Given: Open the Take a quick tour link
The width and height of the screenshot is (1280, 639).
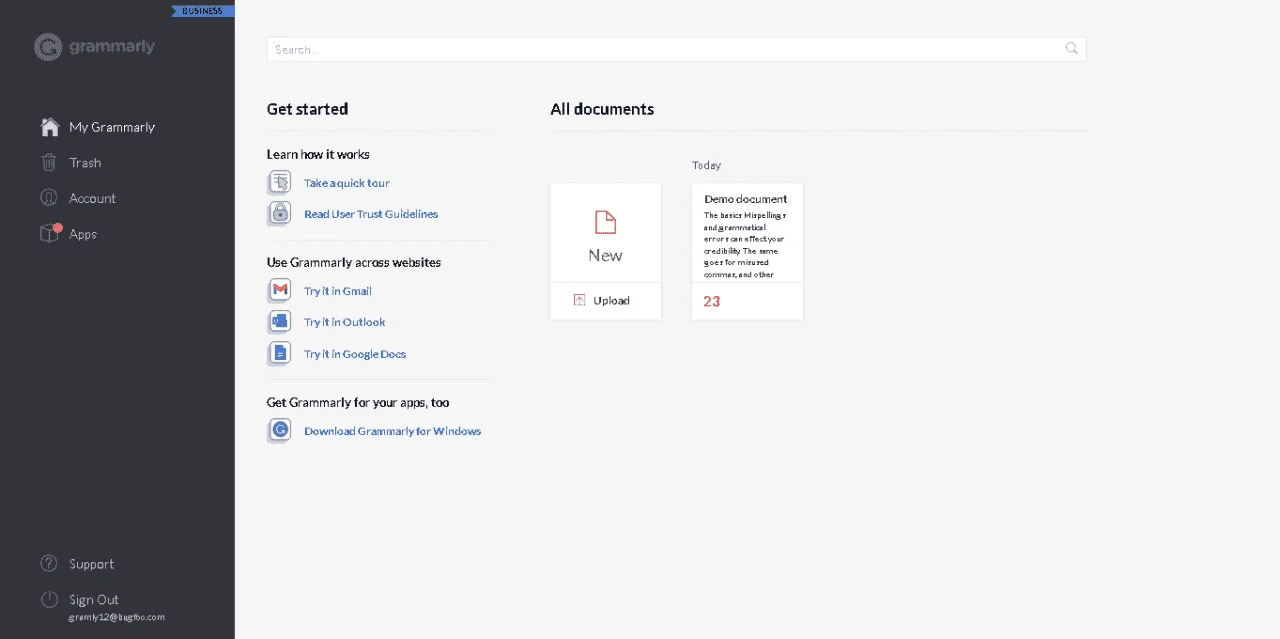Looking at the screenshot, I should pos(347,183).
